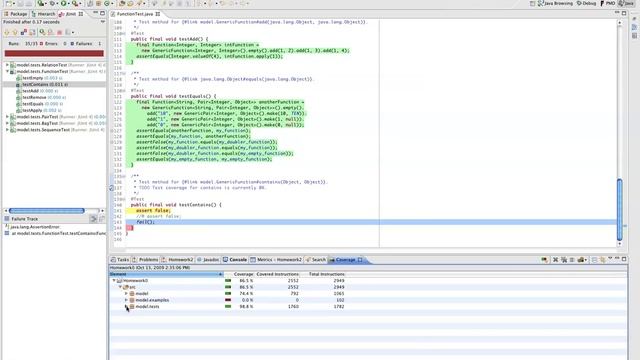Switch to the Problems tab
Screen dimensions: 640x360
click(145, 260)
